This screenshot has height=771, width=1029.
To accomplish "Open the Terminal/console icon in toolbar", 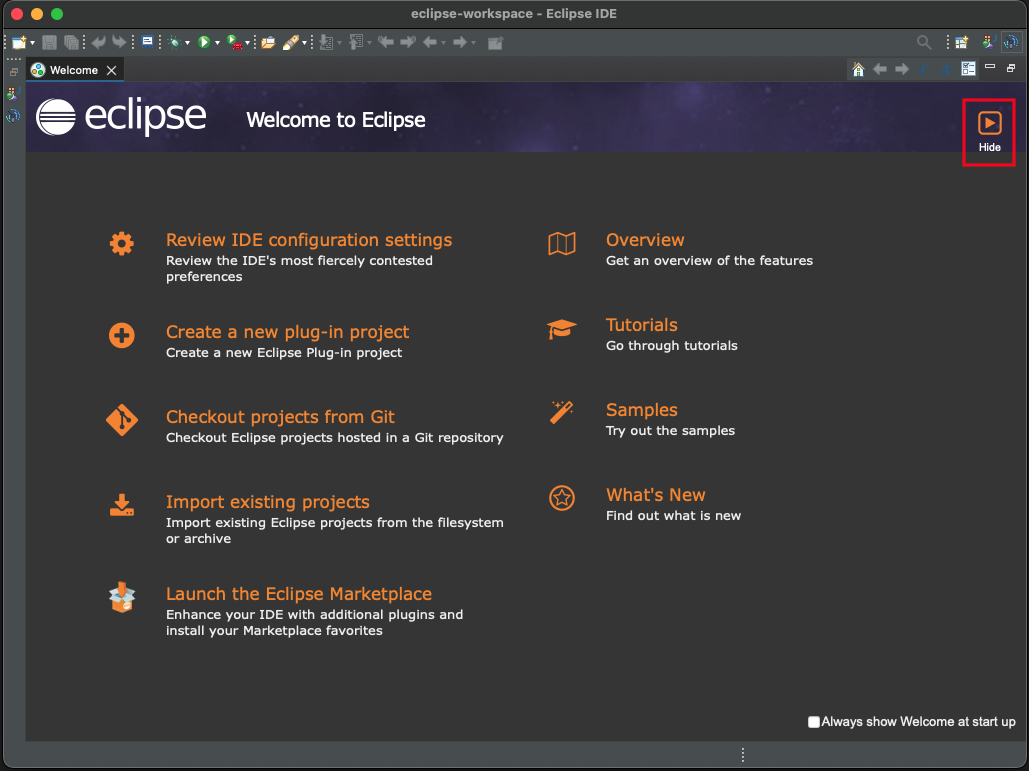I will click(x=148, y=42).
